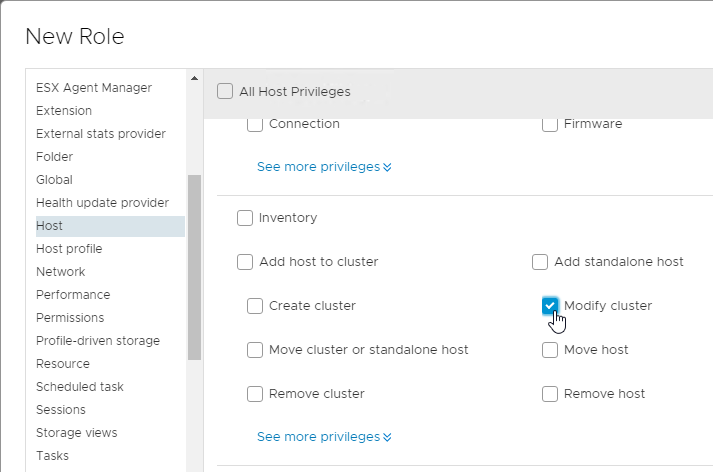Select the Global category
The height and width of the screenshot is (472, 713).
[54, 180]
